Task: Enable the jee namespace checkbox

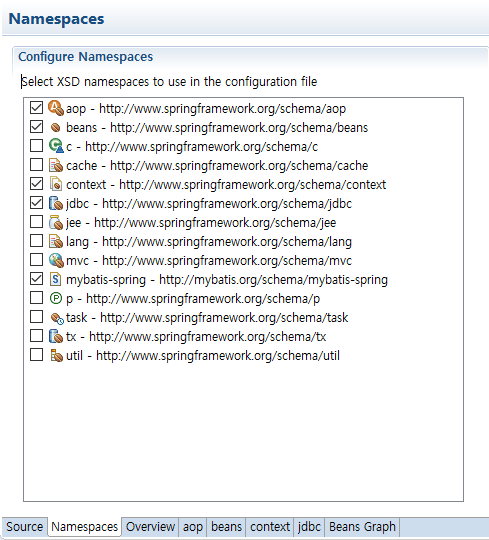Action: coord(37,222)
